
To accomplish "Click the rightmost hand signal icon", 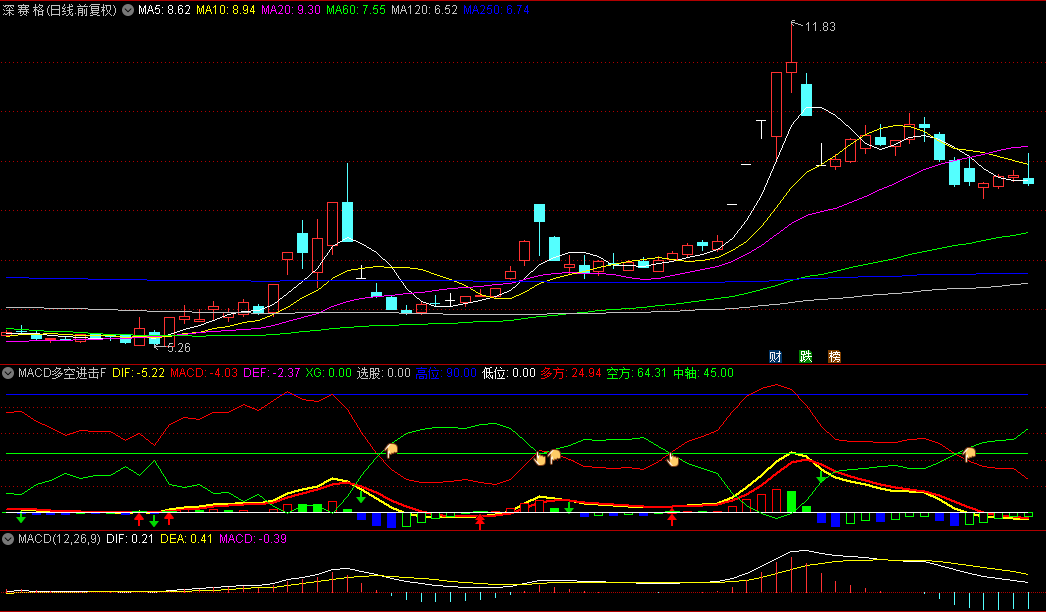I will [x=968, y=454].
